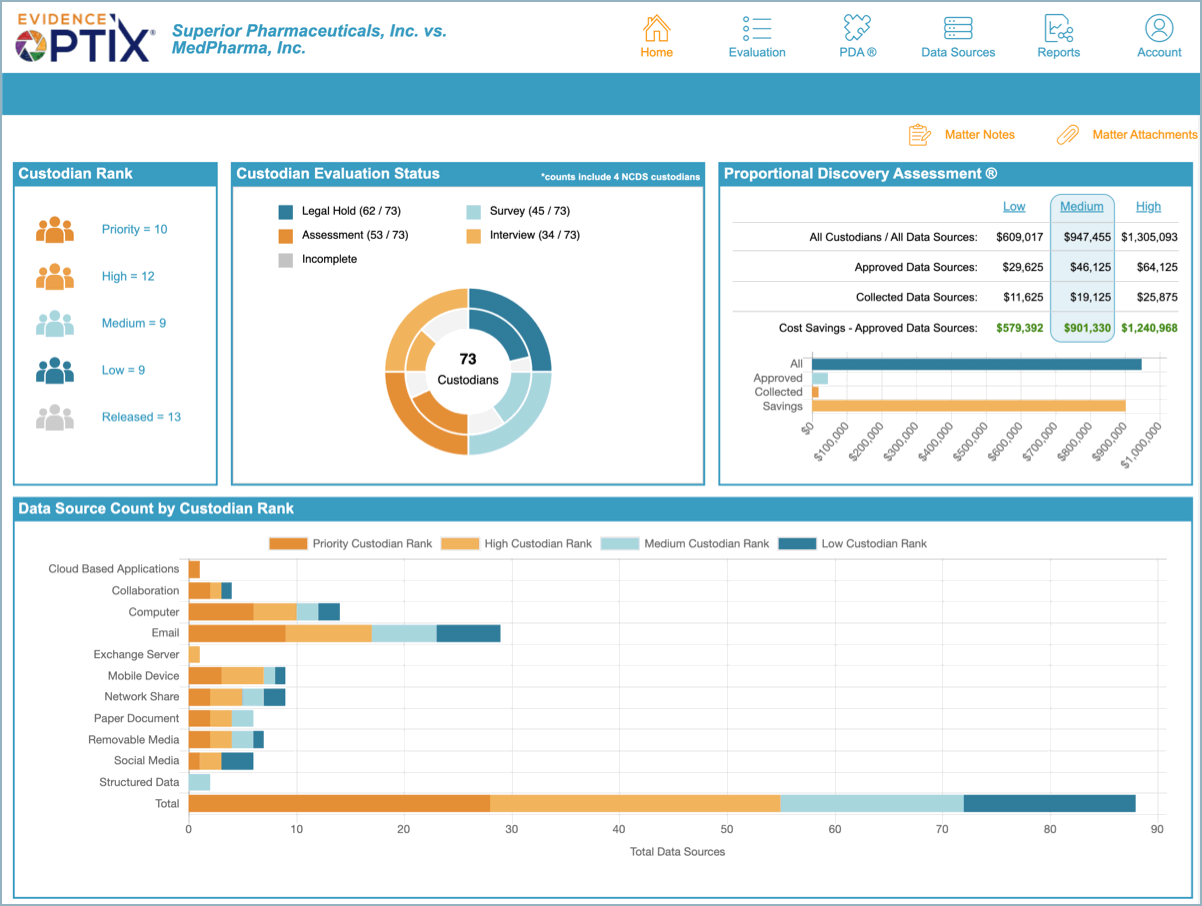
Task: Click the High = 12 custodian group icon
Action: pyautogui.click(x=55, y=277)
